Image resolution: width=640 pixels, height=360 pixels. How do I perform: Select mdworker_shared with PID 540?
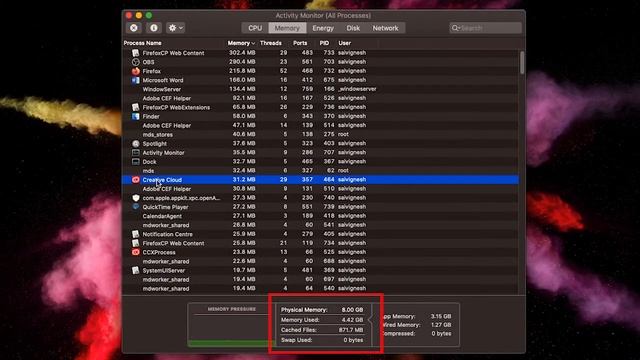tap(320, 288)
